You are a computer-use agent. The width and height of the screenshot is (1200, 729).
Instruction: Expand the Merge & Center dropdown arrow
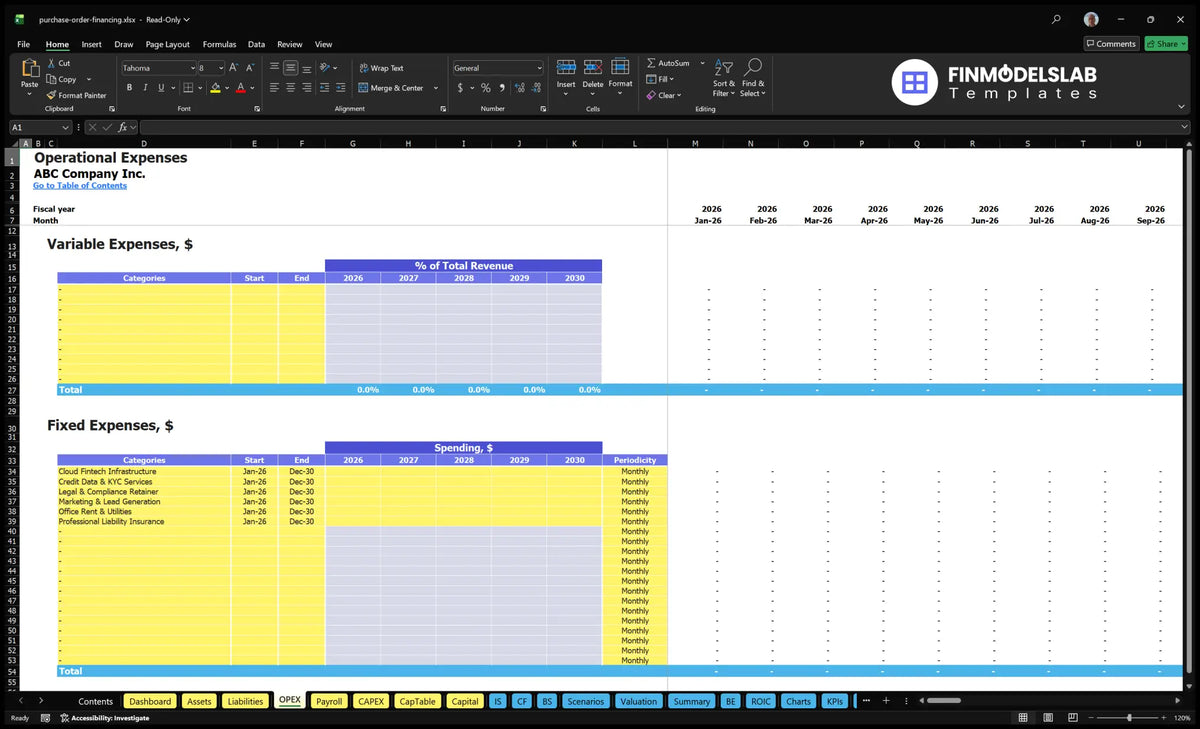(436, 88)
